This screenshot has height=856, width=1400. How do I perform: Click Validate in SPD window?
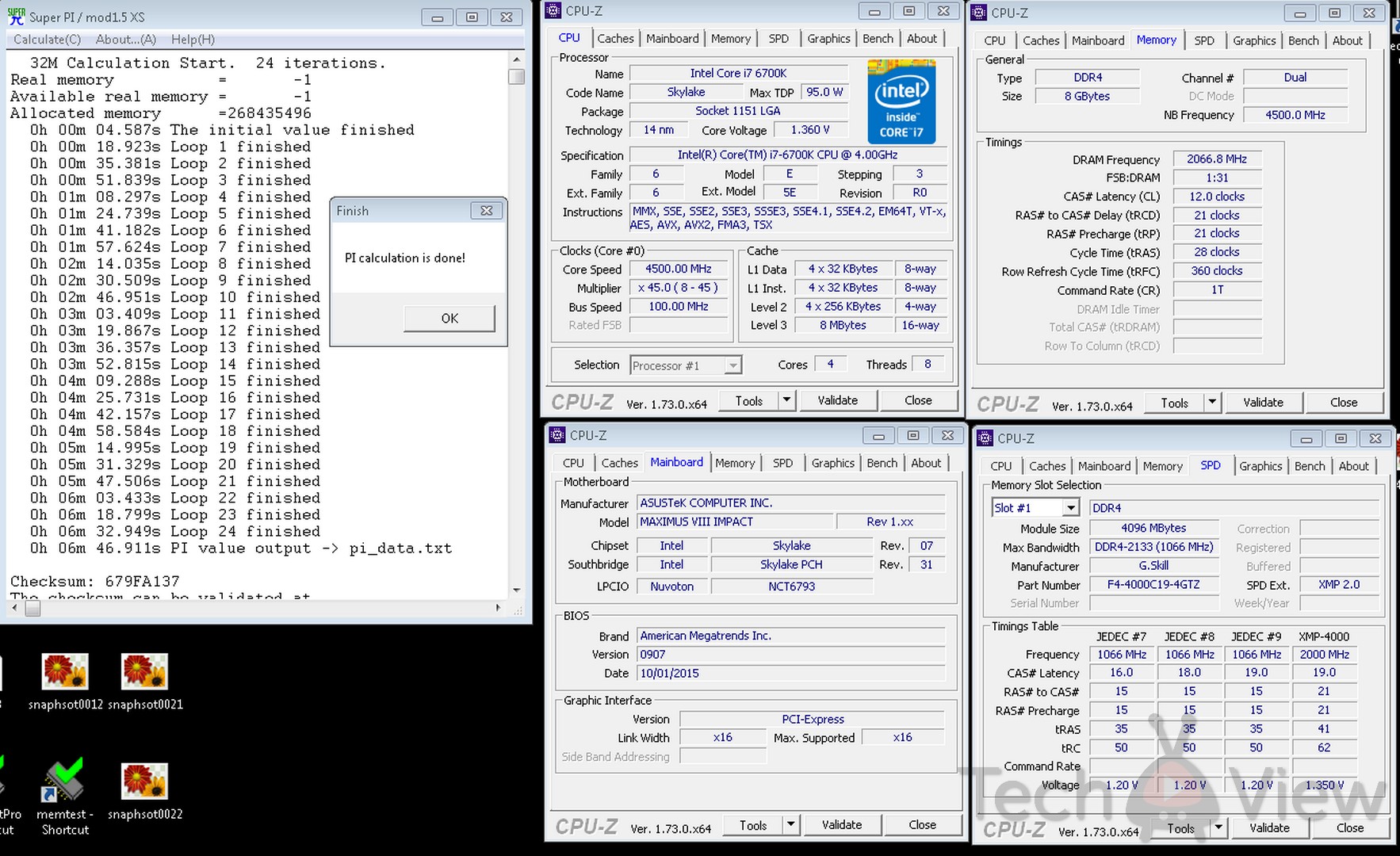pyautogui.click(x=1269, y=828)
